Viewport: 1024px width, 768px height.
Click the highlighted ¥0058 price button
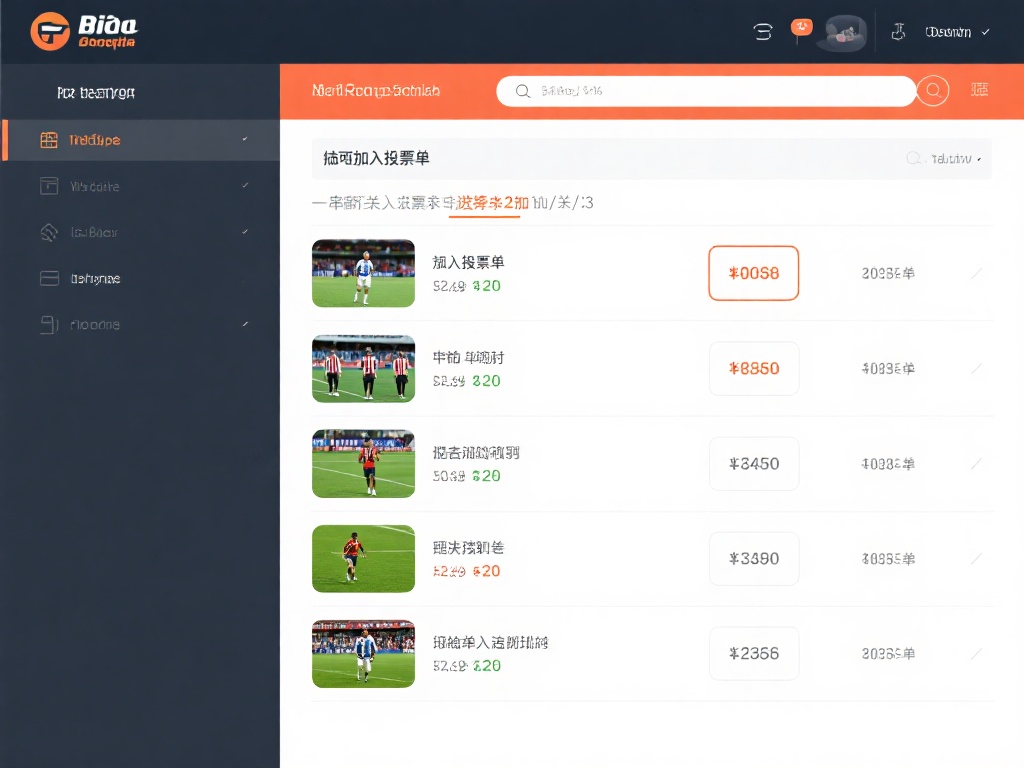753,273
